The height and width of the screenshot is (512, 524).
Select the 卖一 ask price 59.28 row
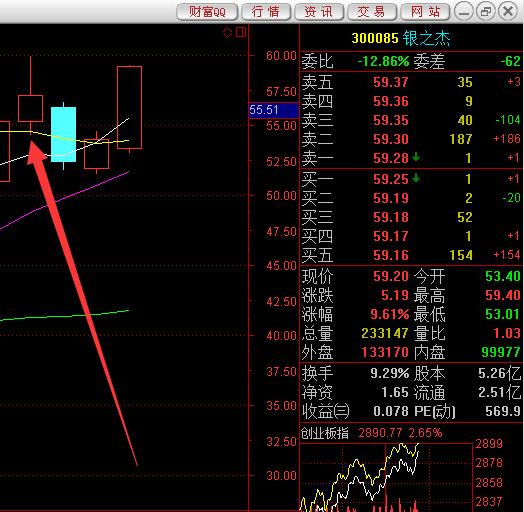coord(411,158)
